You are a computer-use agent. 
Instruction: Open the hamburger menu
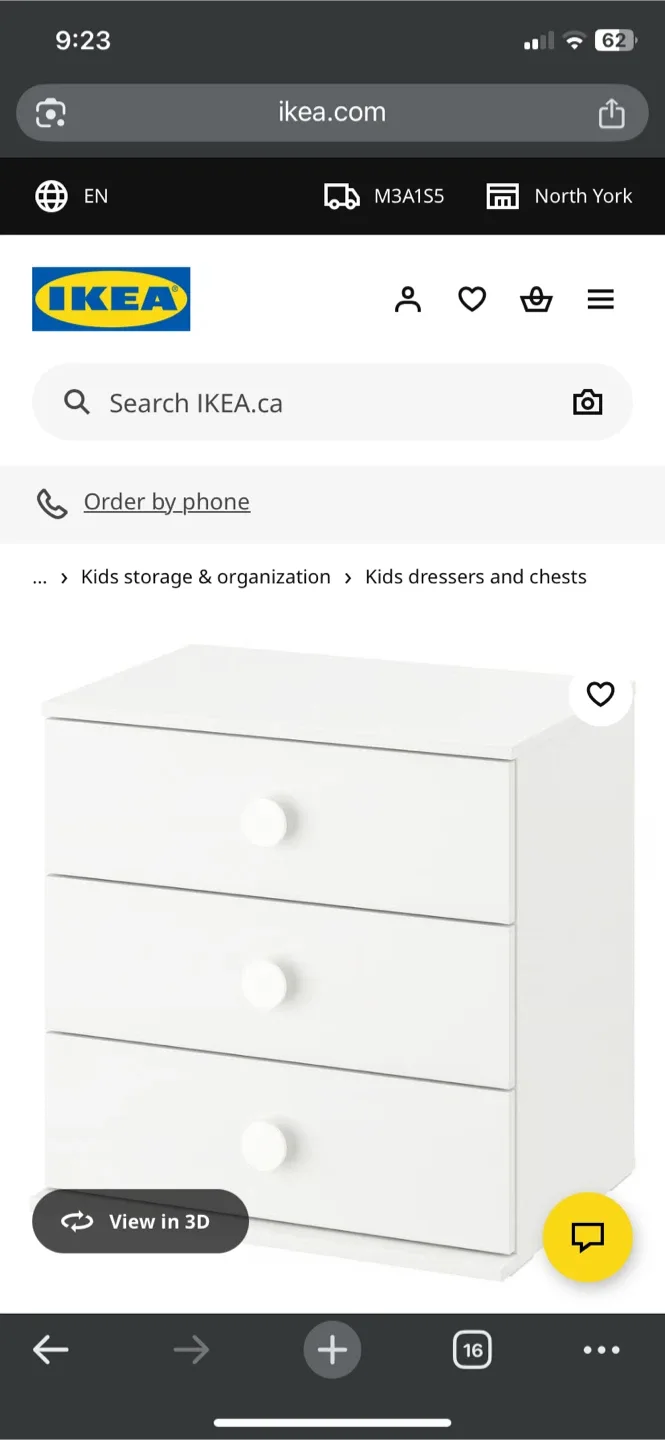[600, 299]
